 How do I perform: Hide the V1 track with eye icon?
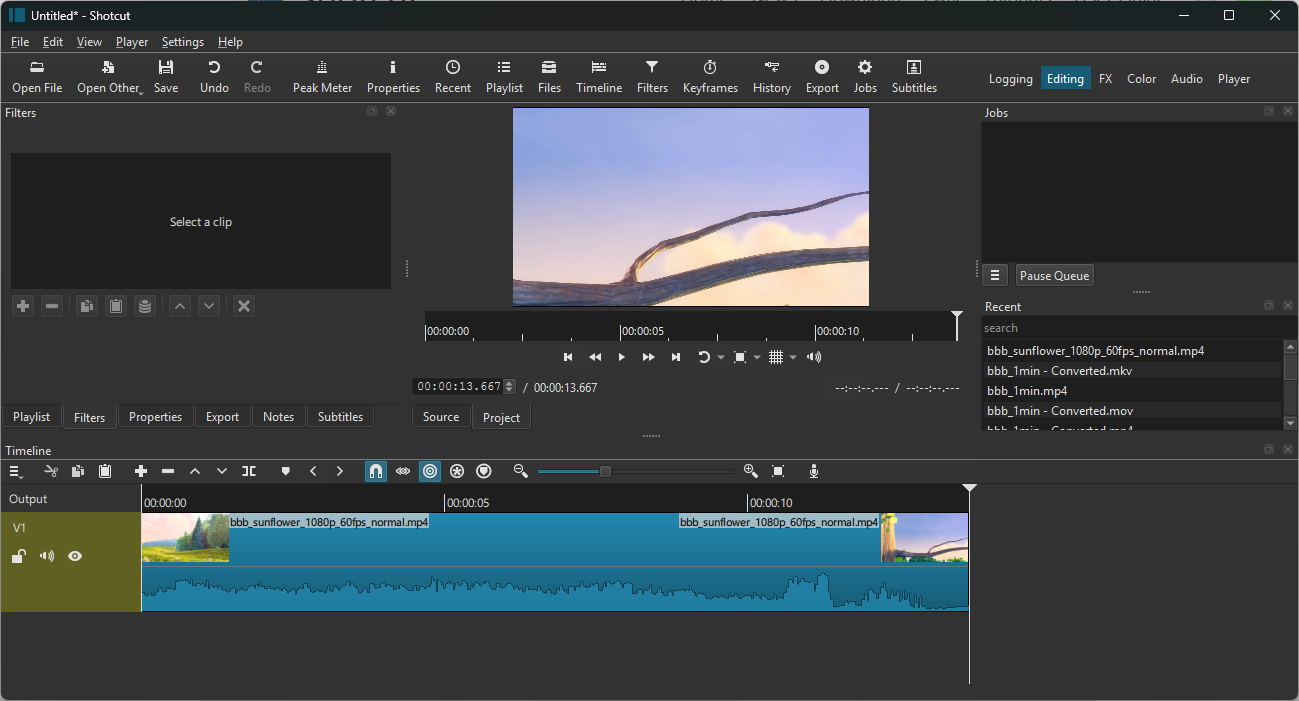[x=75, y=556]
